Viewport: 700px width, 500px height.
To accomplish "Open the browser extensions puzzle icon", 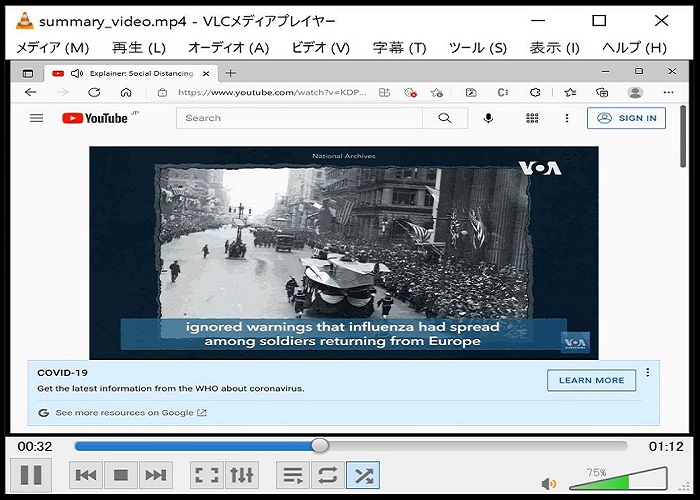I will (535, 92).
